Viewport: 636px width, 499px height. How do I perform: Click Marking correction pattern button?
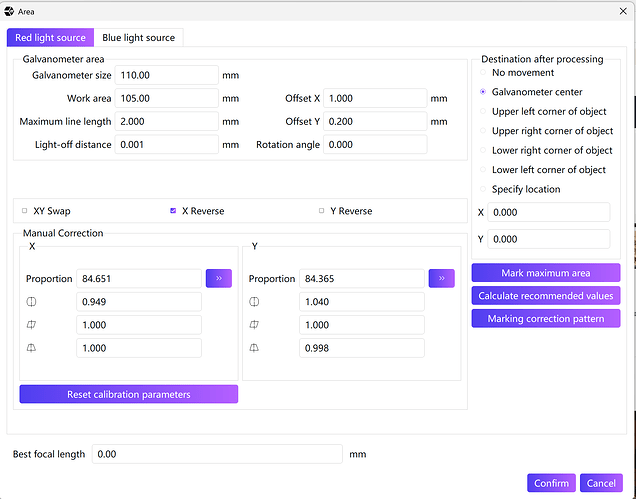[x=546, y=318]
